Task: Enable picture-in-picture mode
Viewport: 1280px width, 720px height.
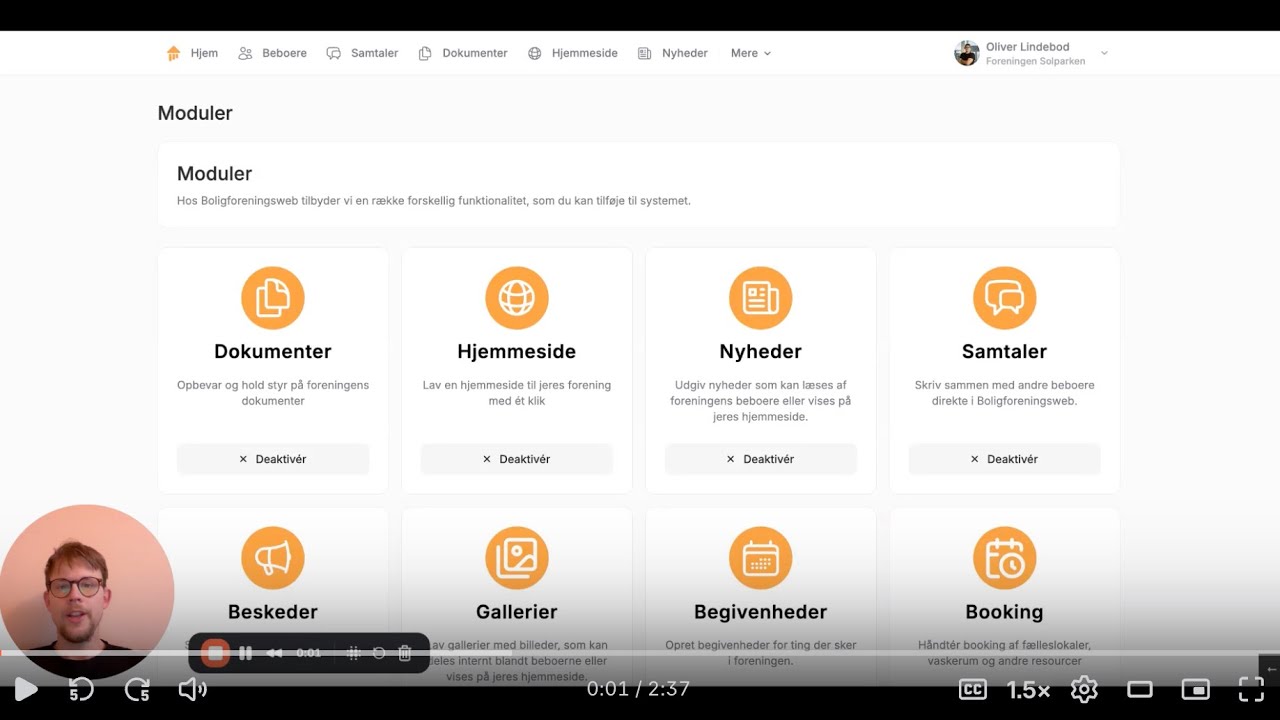Action: [x=1196, y=689]
